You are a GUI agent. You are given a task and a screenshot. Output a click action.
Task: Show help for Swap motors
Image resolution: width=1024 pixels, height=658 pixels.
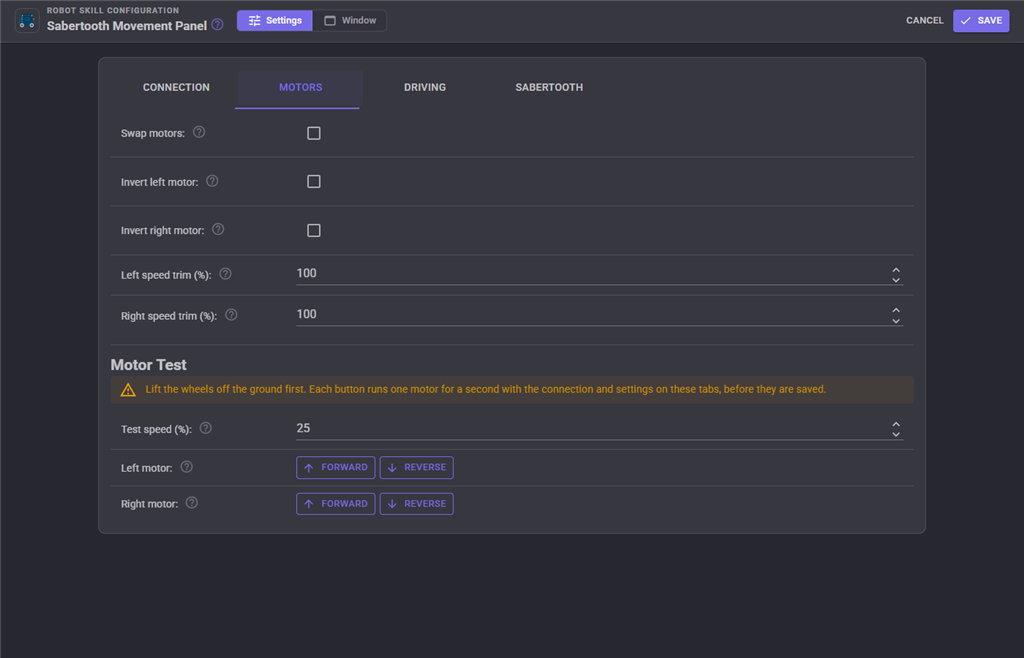199,132
